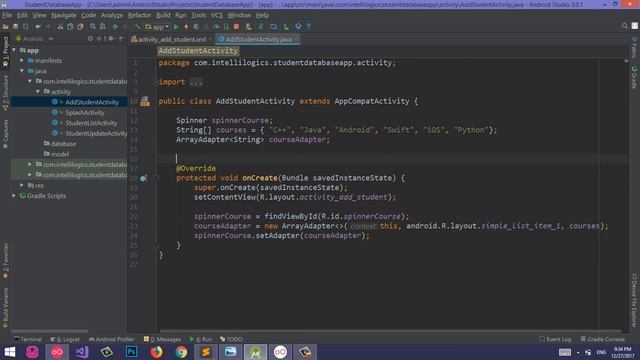Click the Back navigation arrow
Screen dimensions: 640x360
click(115, 27)
